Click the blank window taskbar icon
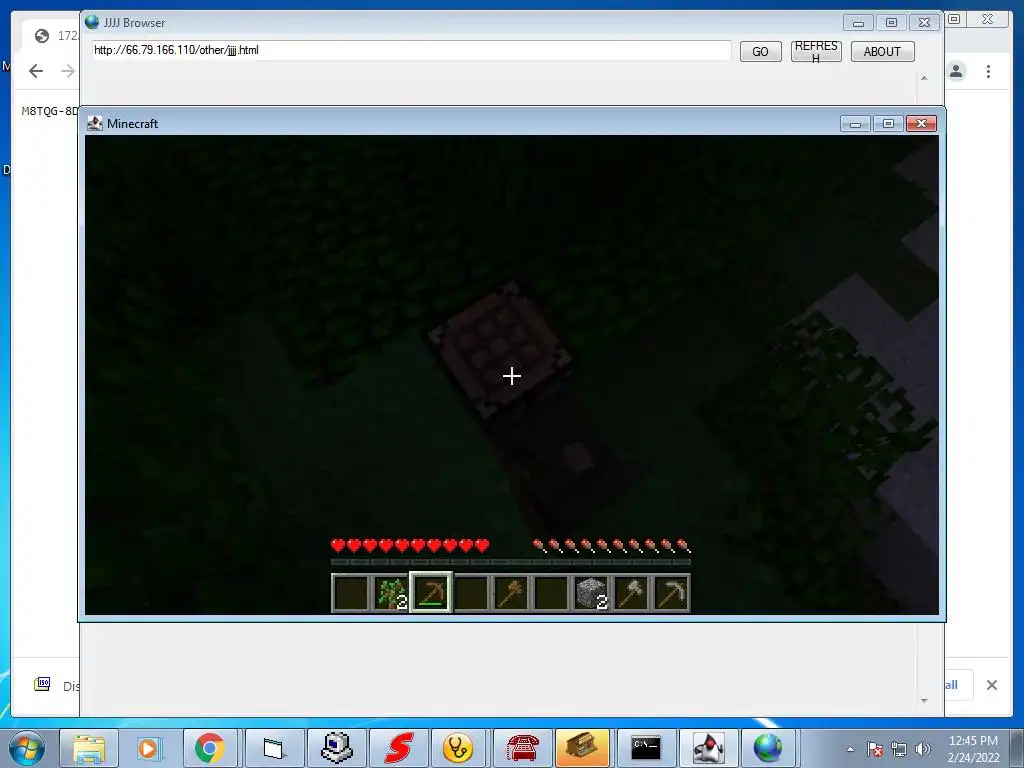Screen dimensions: 1024x768 pyautogui.click(x=274, y=748)
